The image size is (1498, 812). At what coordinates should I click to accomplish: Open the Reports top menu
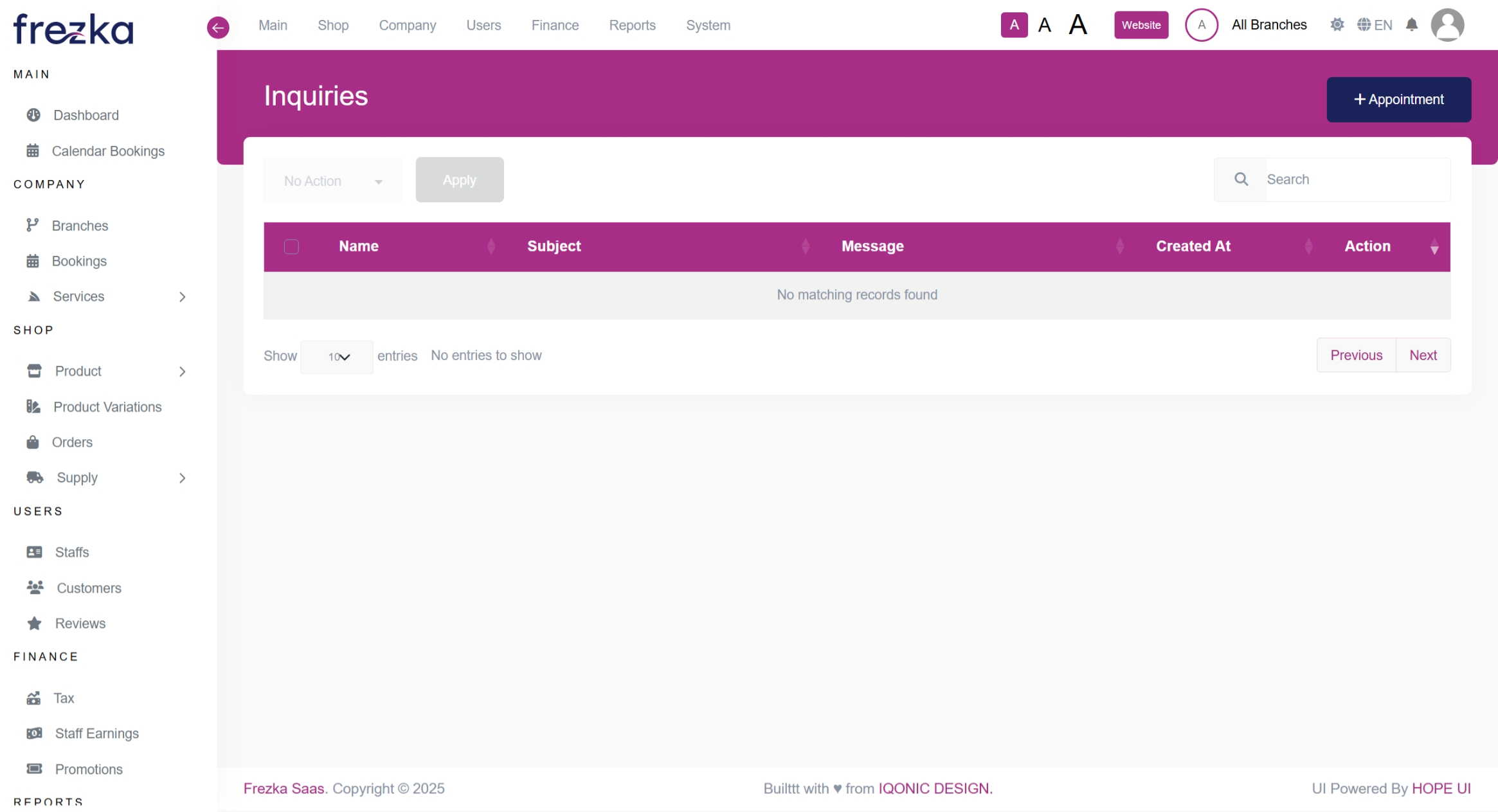[x=632, y=25]
